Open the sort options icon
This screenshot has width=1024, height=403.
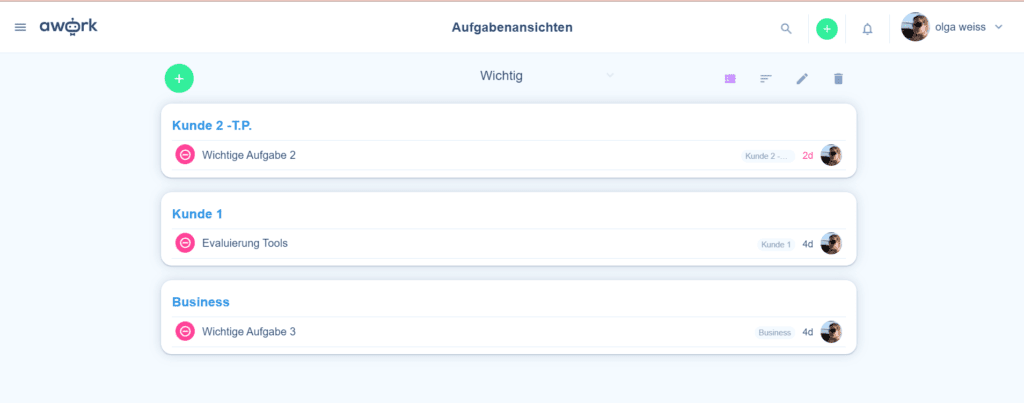766,78
